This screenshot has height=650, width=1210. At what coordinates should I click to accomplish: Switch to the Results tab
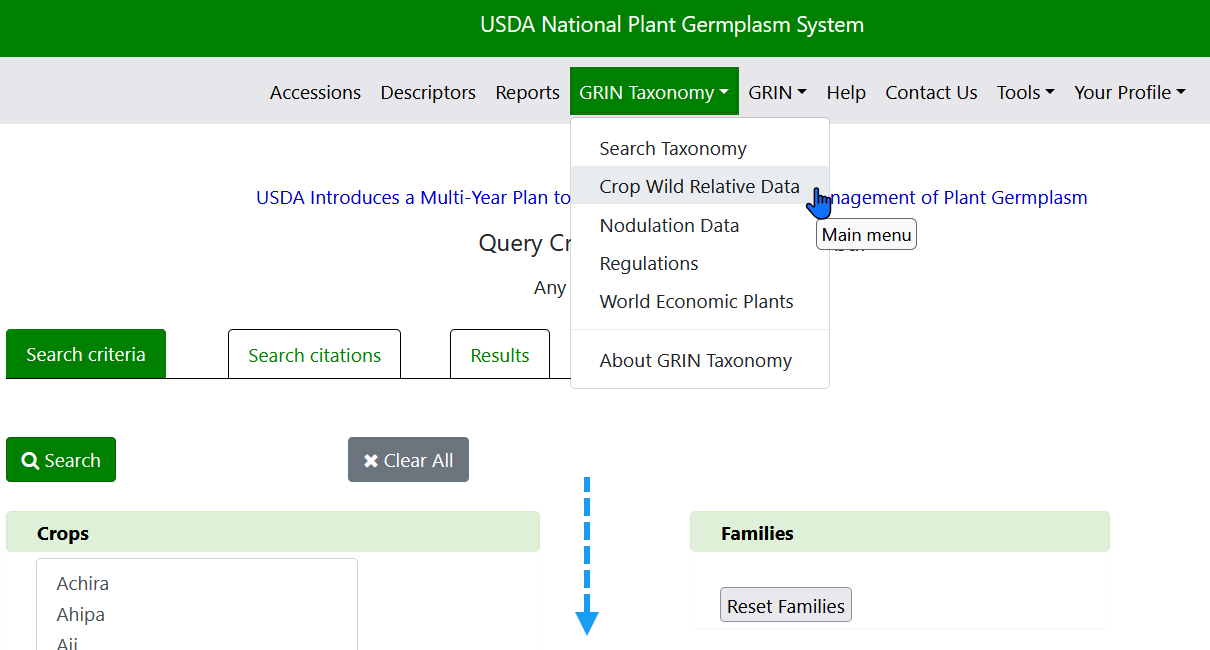point(500,354)
